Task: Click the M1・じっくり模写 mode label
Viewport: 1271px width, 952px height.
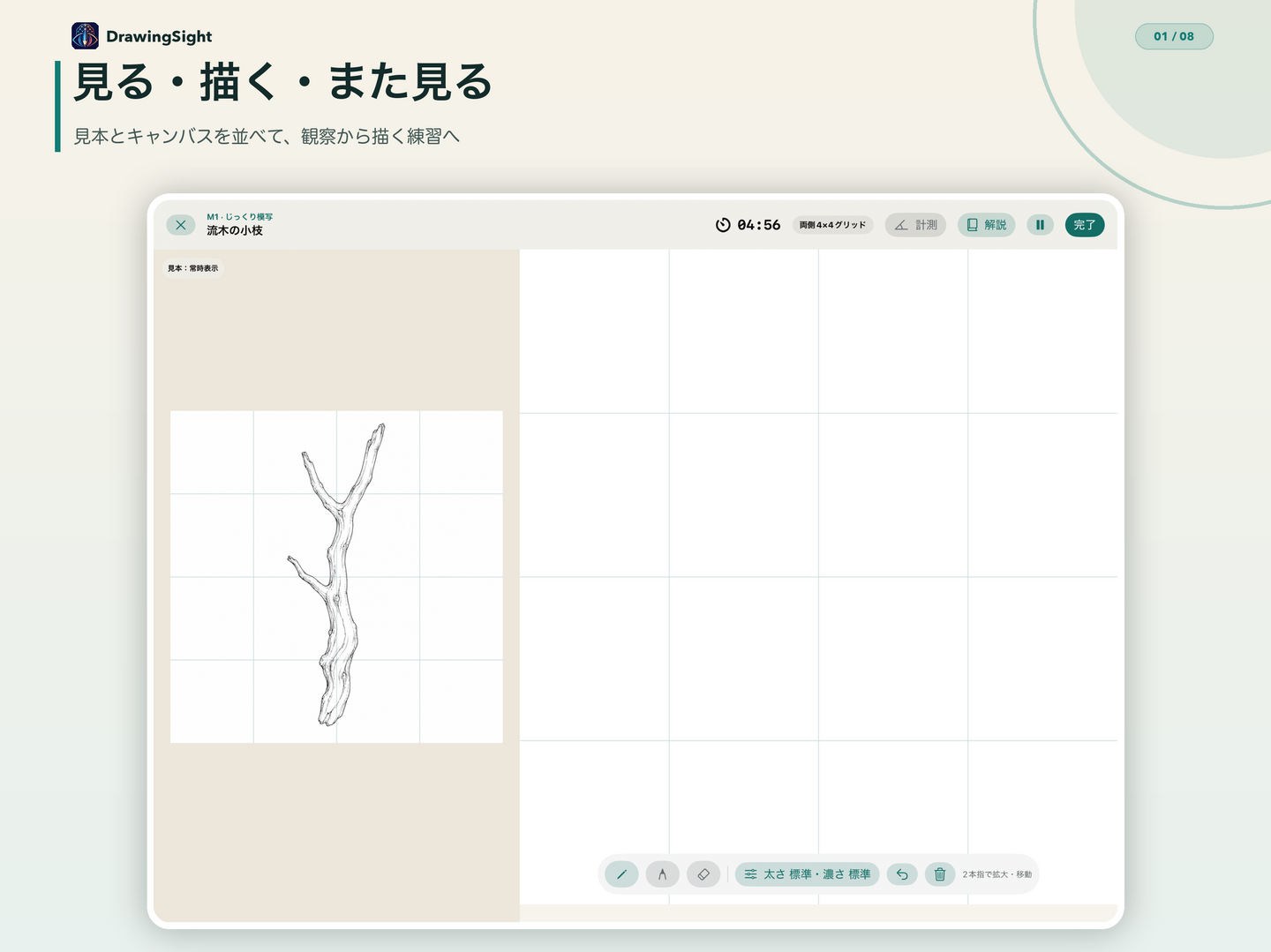Action: click(240, 217)
